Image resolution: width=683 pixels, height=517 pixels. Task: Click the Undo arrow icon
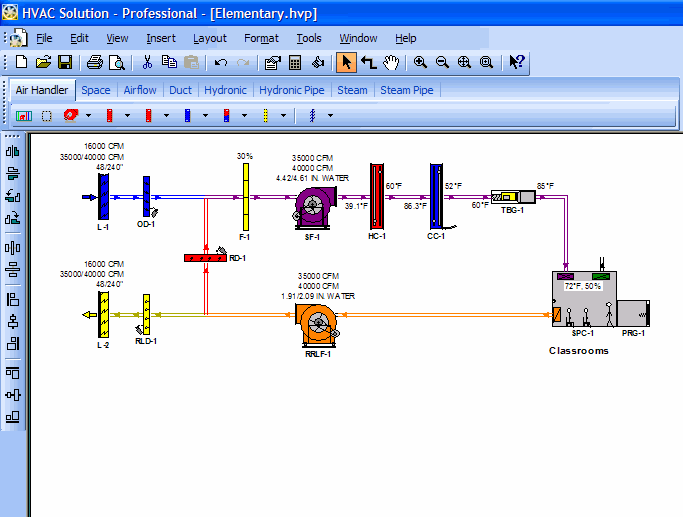[x=221, y=62]
